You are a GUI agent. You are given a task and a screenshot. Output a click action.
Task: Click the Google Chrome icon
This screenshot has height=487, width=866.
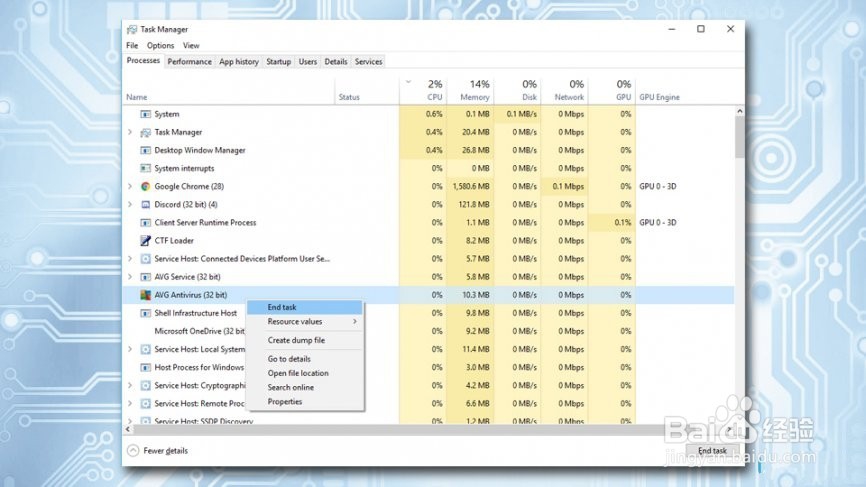coord(145,187)
